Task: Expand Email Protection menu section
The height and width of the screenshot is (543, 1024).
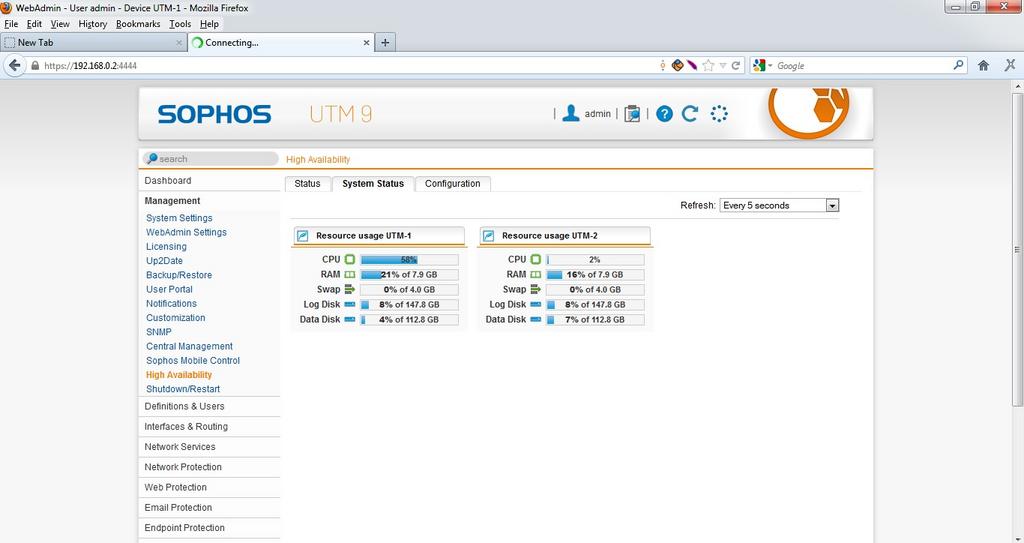Action: coord(209,508)
